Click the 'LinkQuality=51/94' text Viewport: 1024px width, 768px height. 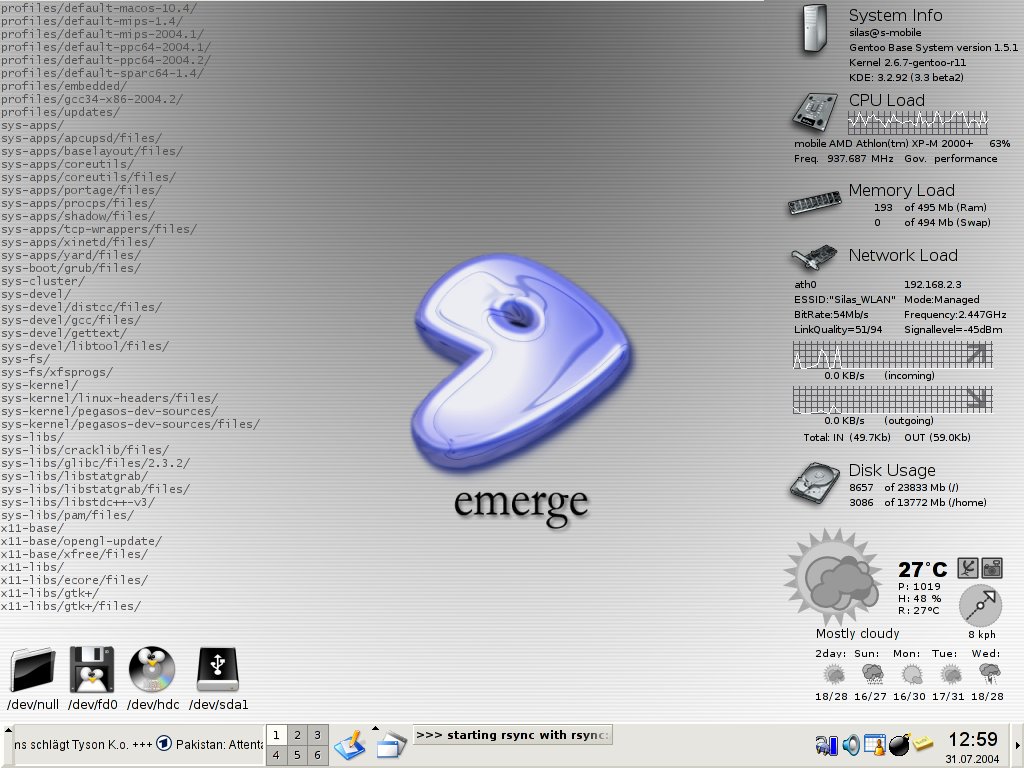(838, 330)
